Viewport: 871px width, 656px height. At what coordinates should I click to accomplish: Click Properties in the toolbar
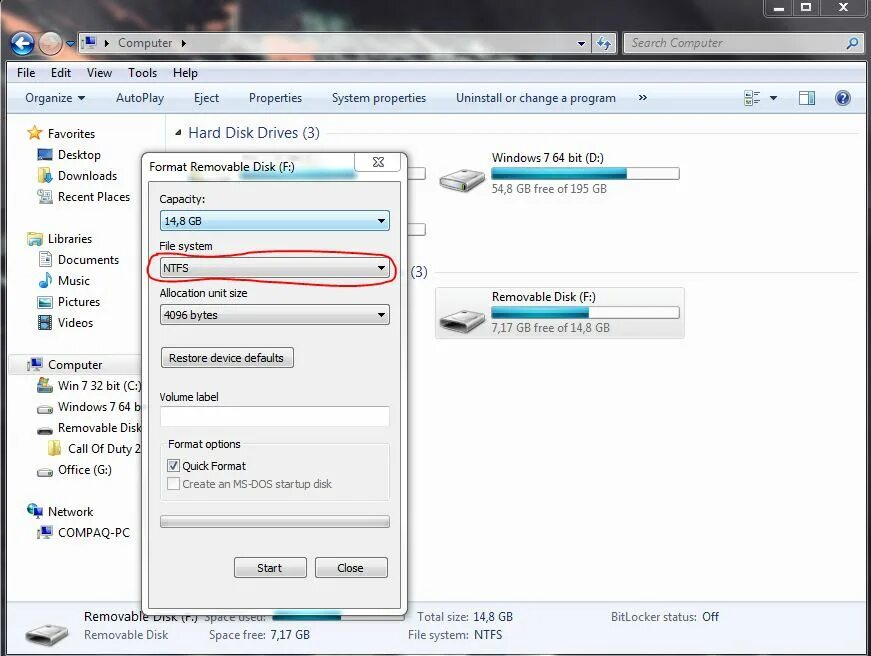click(x=275, y=98)
